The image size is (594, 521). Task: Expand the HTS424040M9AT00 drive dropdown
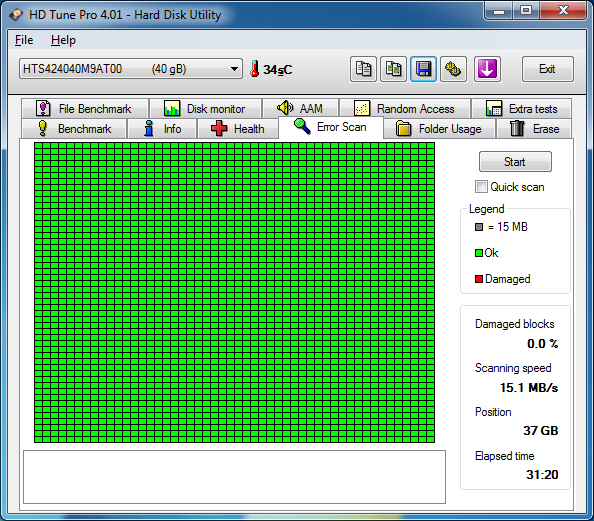pos(131,69)
